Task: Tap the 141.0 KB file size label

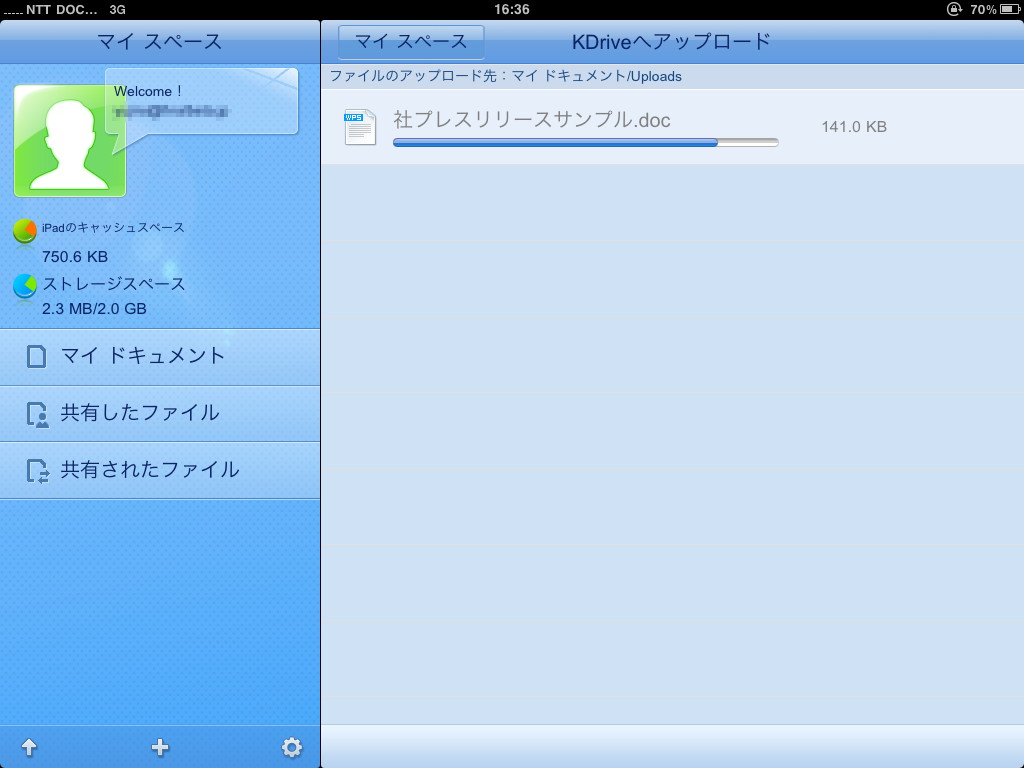Action: pos(852,127)
